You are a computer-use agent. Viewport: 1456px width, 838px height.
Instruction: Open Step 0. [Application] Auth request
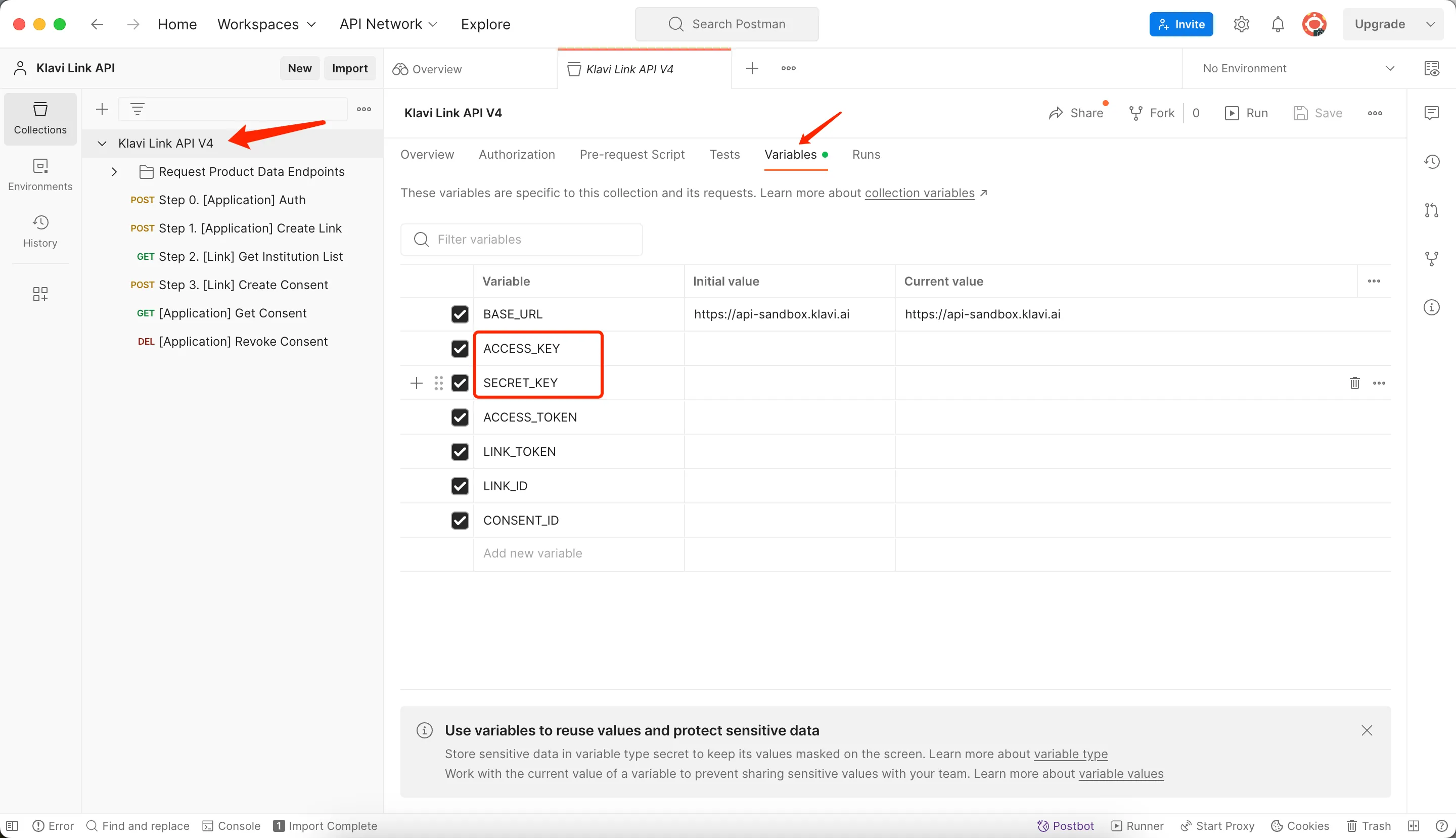232,200
